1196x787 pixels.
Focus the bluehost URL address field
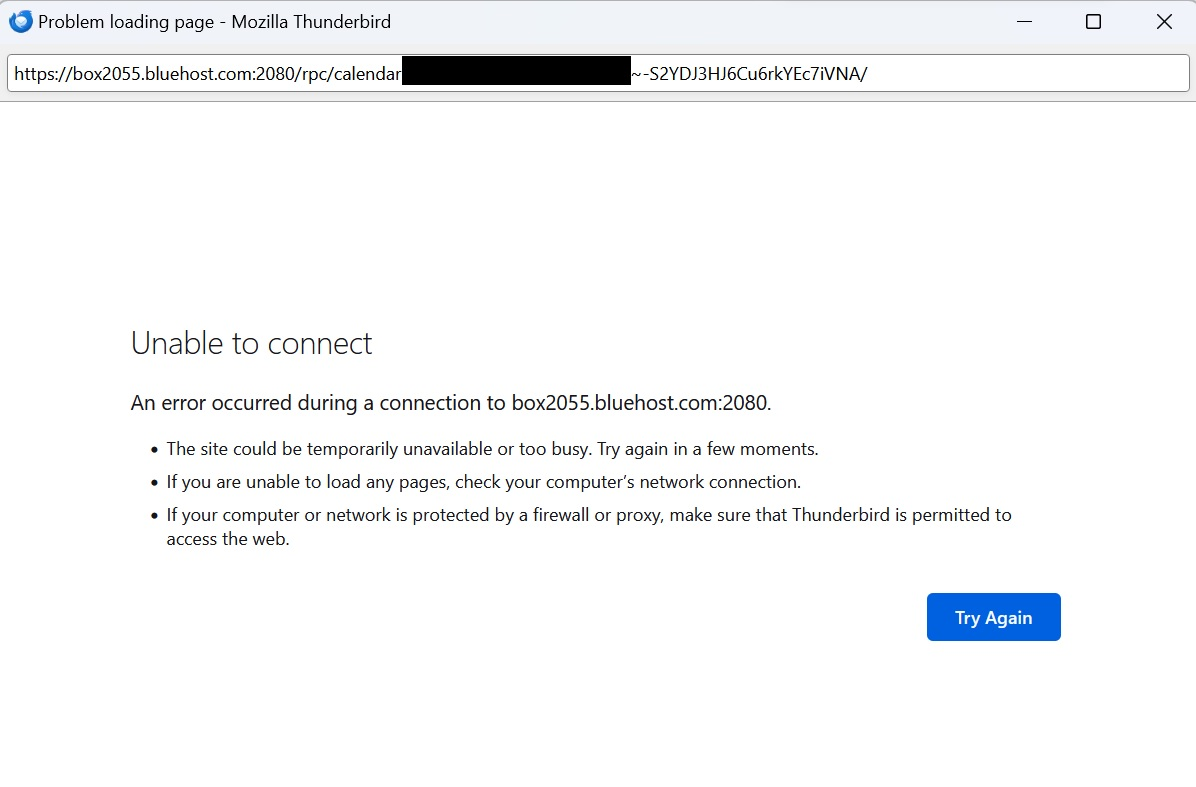coord(1000,73)
